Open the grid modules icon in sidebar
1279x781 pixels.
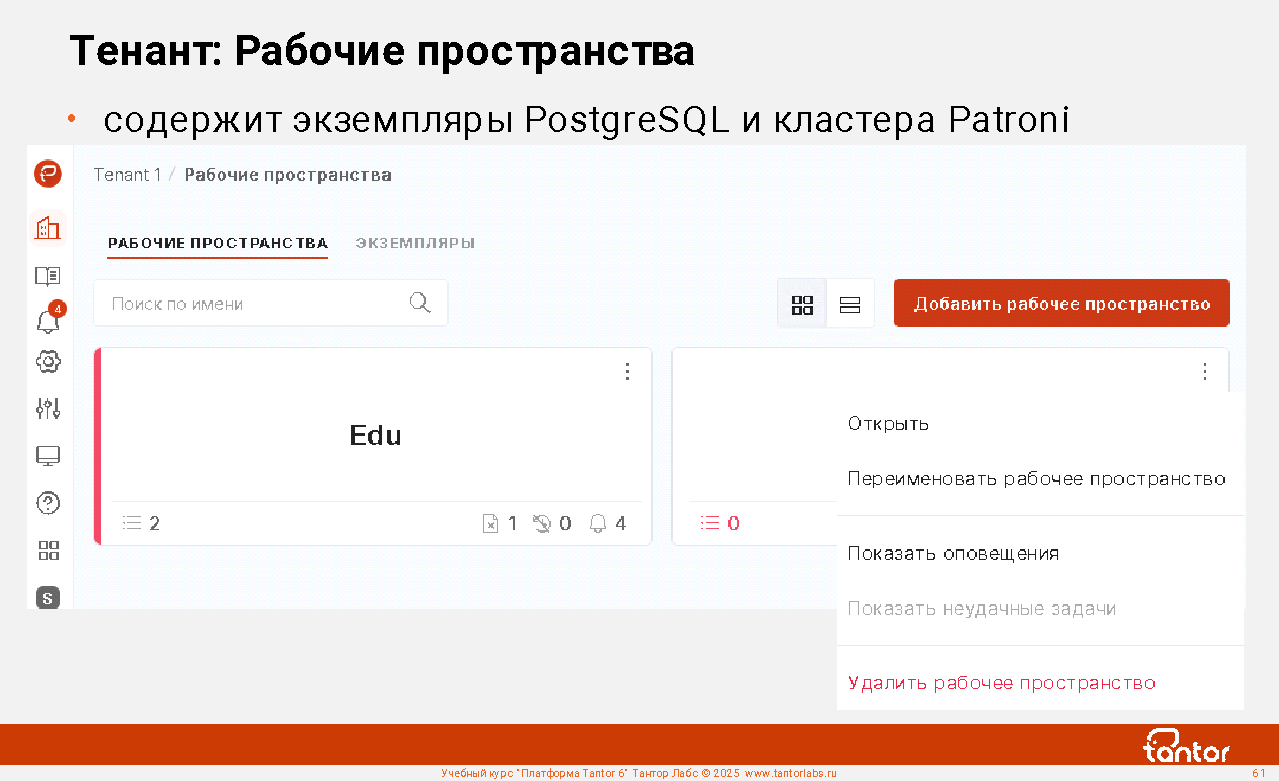point(48,550)
